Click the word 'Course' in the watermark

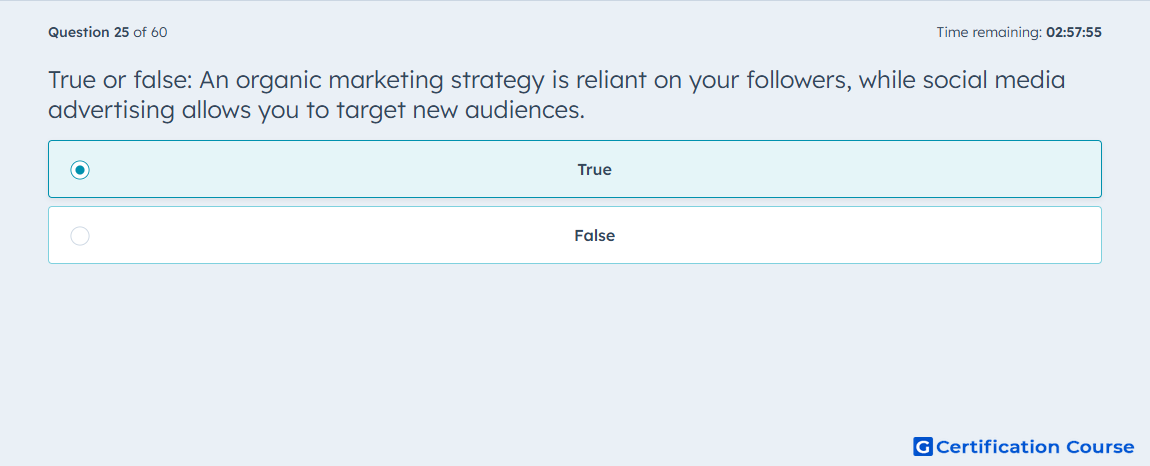click(x=1100, y=447)
